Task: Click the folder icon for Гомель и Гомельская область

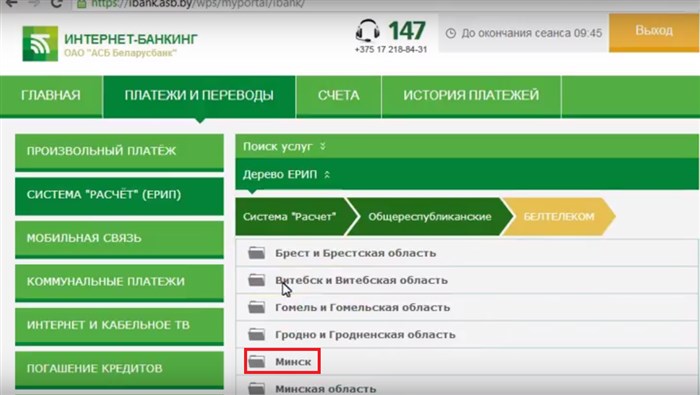Action: [x=257, y=307]
